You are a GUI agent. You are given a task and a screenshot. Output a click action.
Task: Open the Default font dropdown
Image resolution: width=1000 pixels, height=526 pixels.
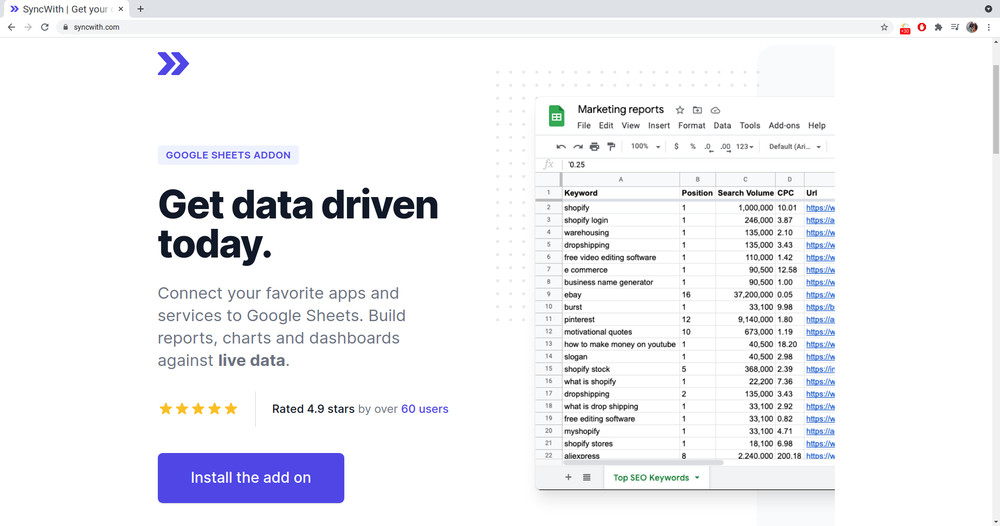795,147
